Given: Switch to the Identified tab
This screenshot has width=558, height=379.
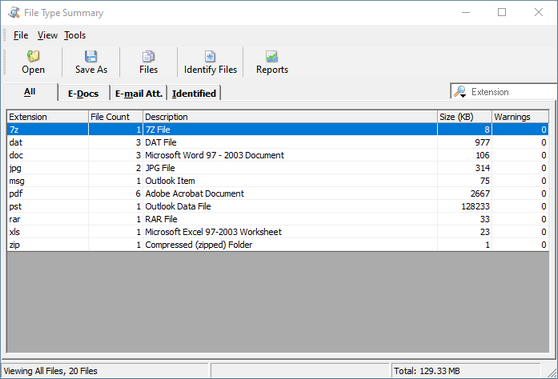Looking at the screenshot, I should [x=194, y=93].
